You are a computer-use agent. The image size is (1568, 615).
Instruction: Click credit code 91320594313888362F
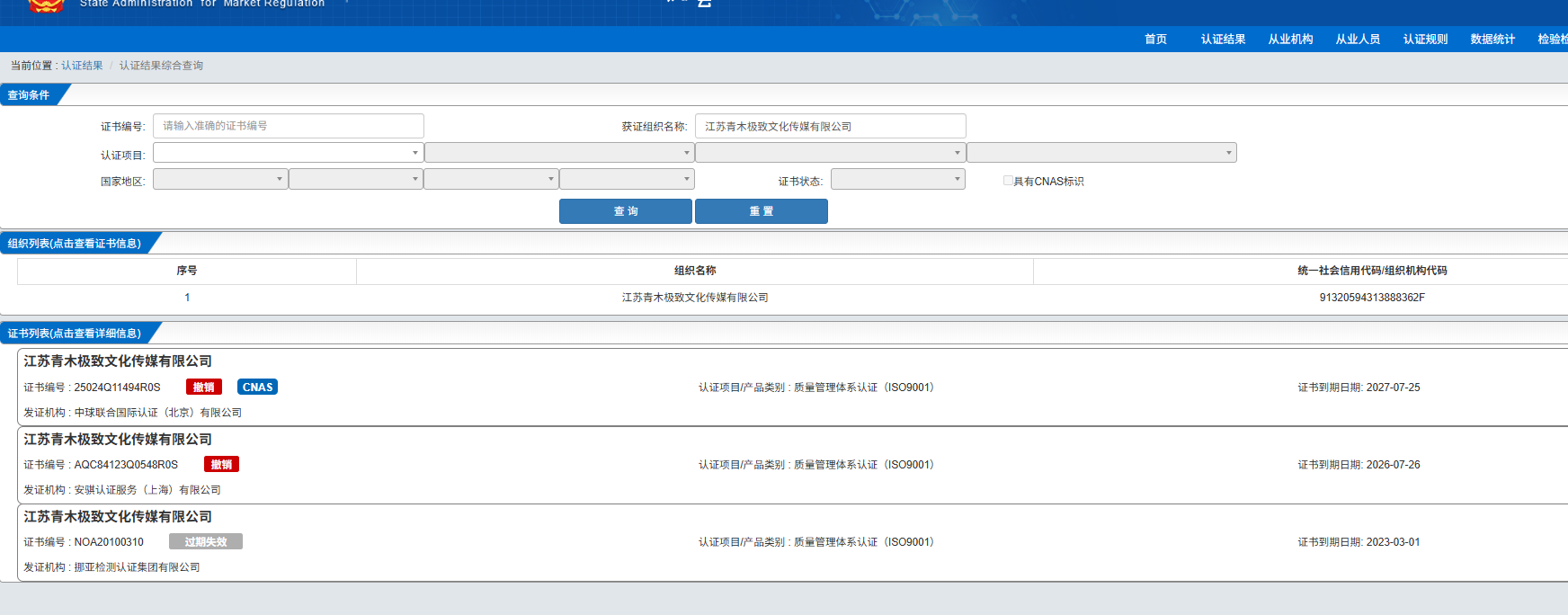pos(1372,297)
